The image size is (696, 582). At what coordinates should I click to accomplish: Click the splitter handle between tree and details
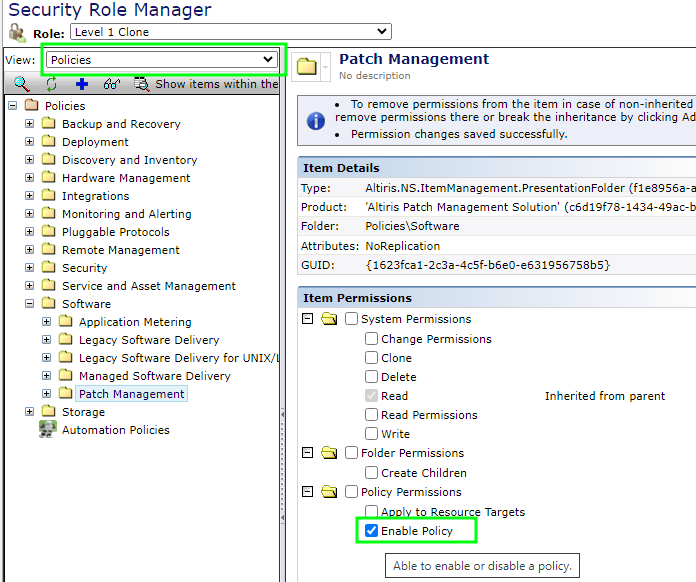pos(283,466)
